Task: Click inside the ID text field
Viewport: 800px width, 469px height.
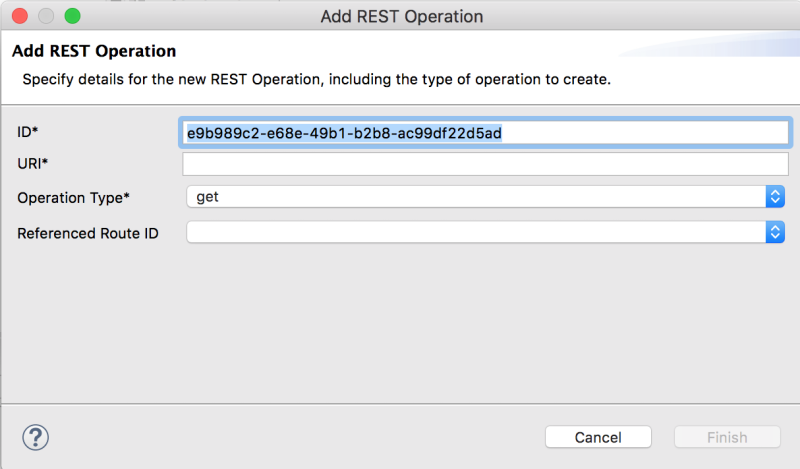Action: 650,132
